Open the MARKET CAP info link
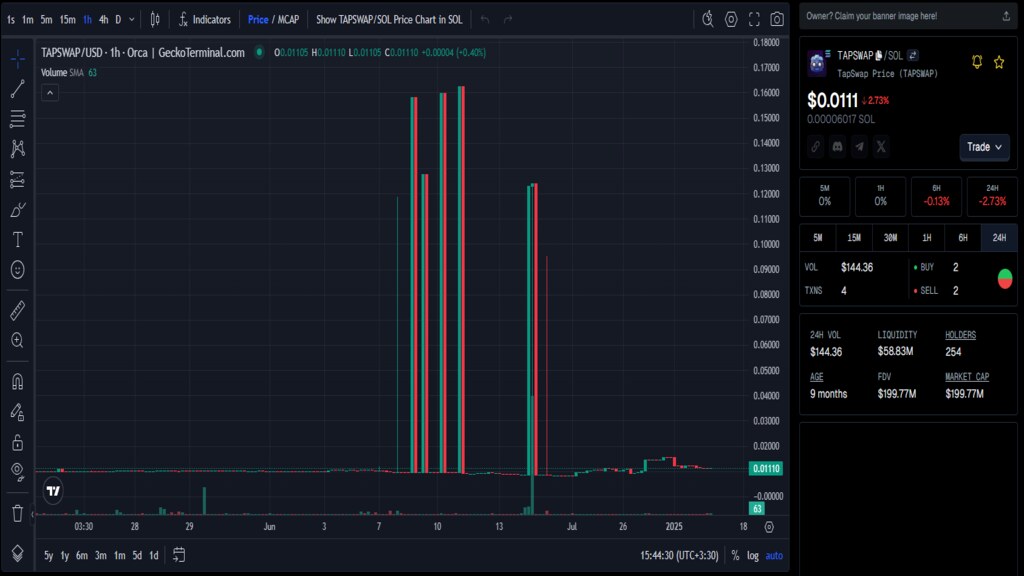Viewport: 1024px width, 576px height. (967, 377)
